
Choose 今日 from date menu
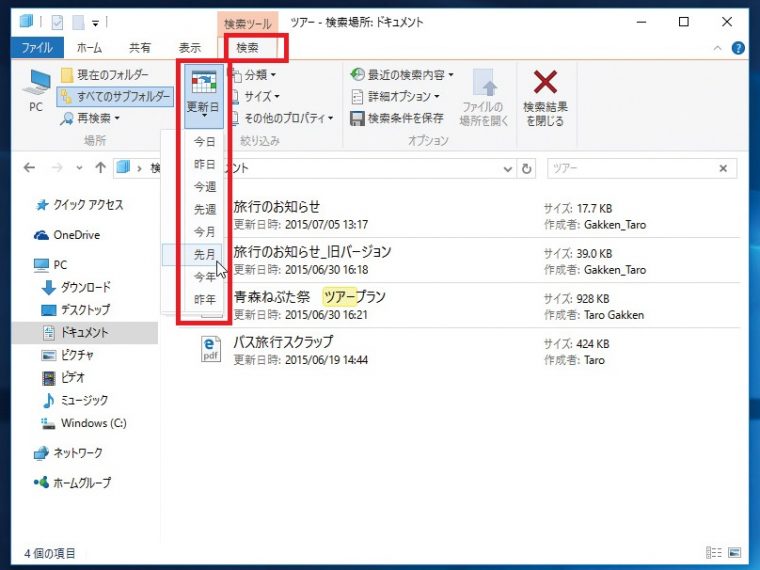tap(205, 142)
